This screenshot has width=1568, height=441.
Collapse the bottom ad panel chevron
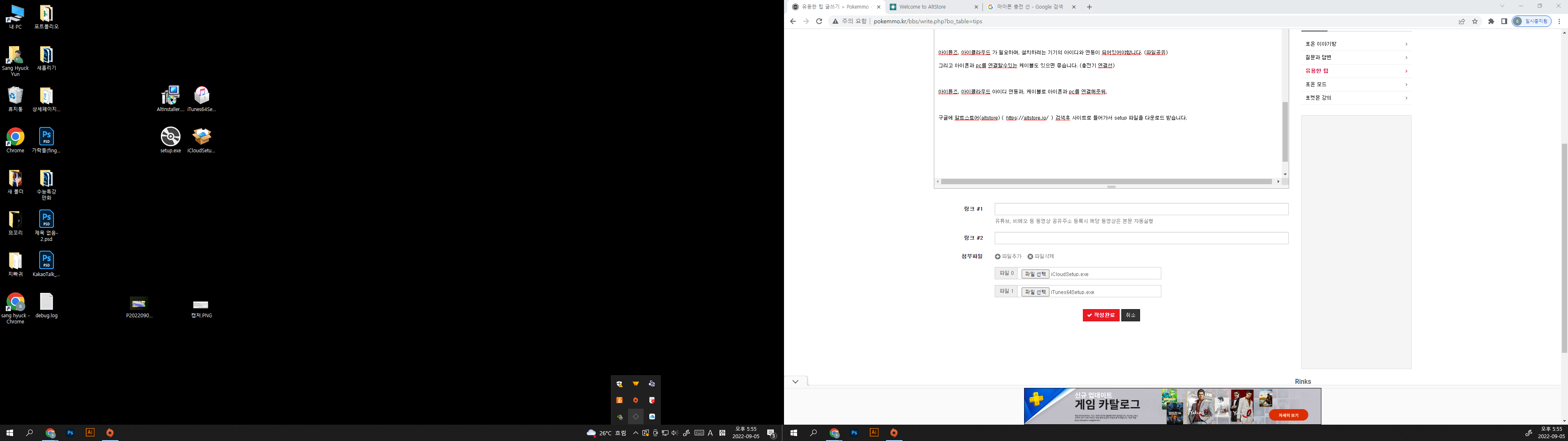point(795,381)
